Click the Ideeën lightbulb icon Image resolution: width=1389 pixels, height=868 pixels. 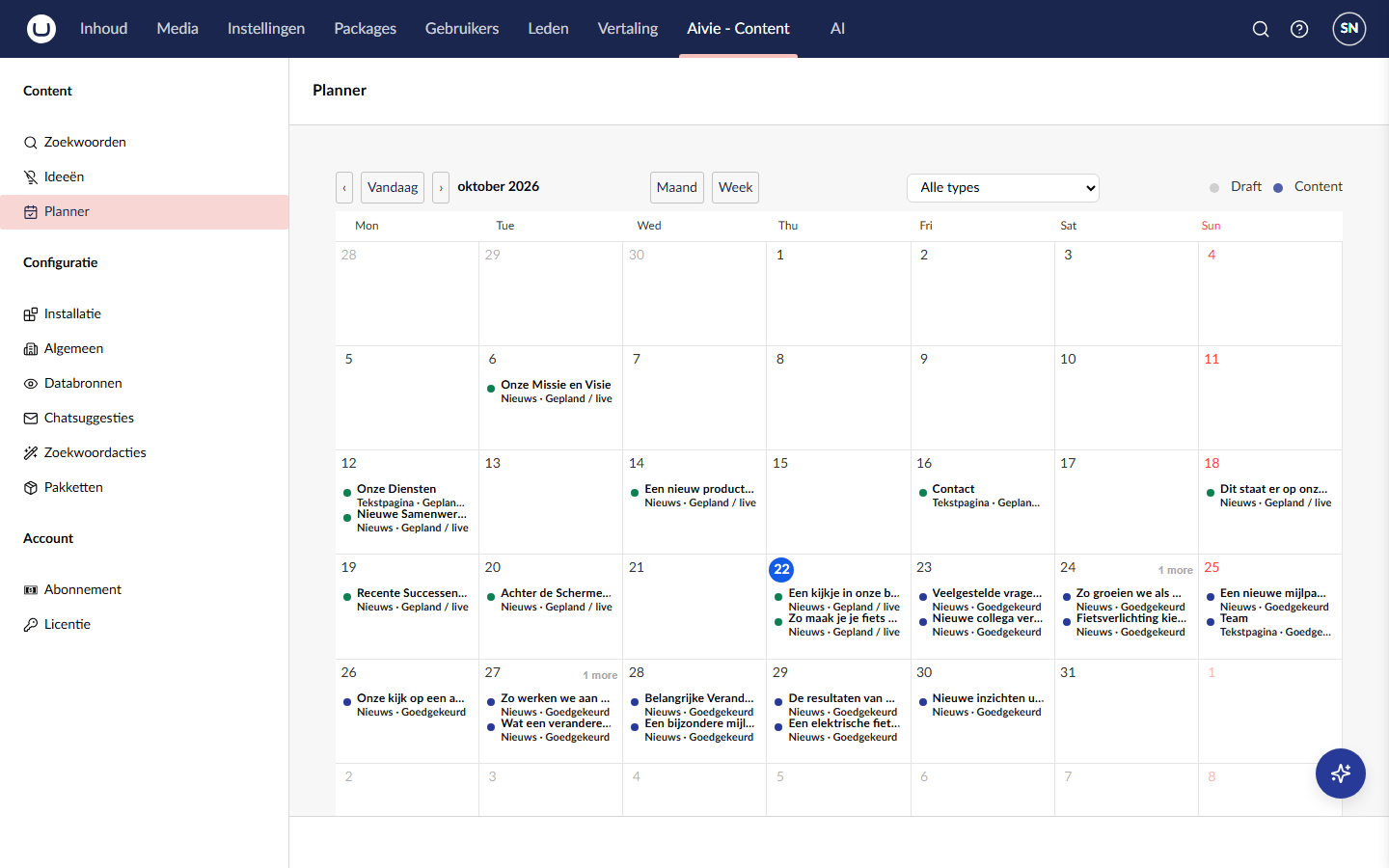coord(31,177)
